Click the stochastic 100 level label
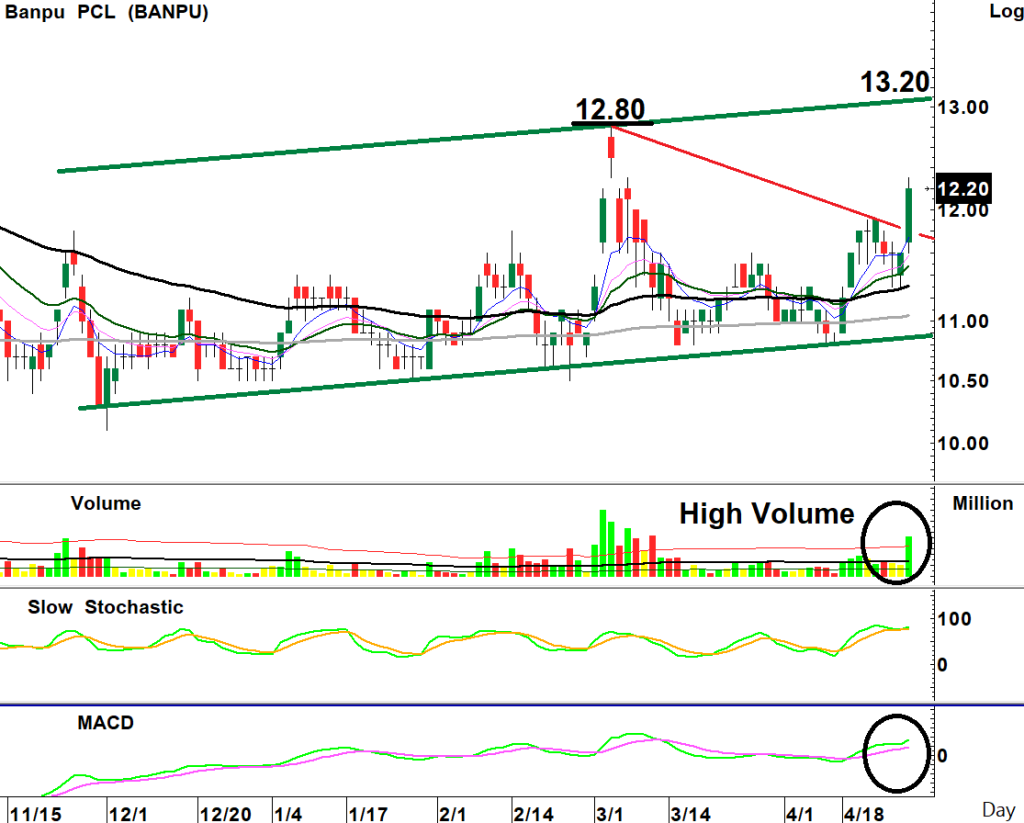 point(954,619)
